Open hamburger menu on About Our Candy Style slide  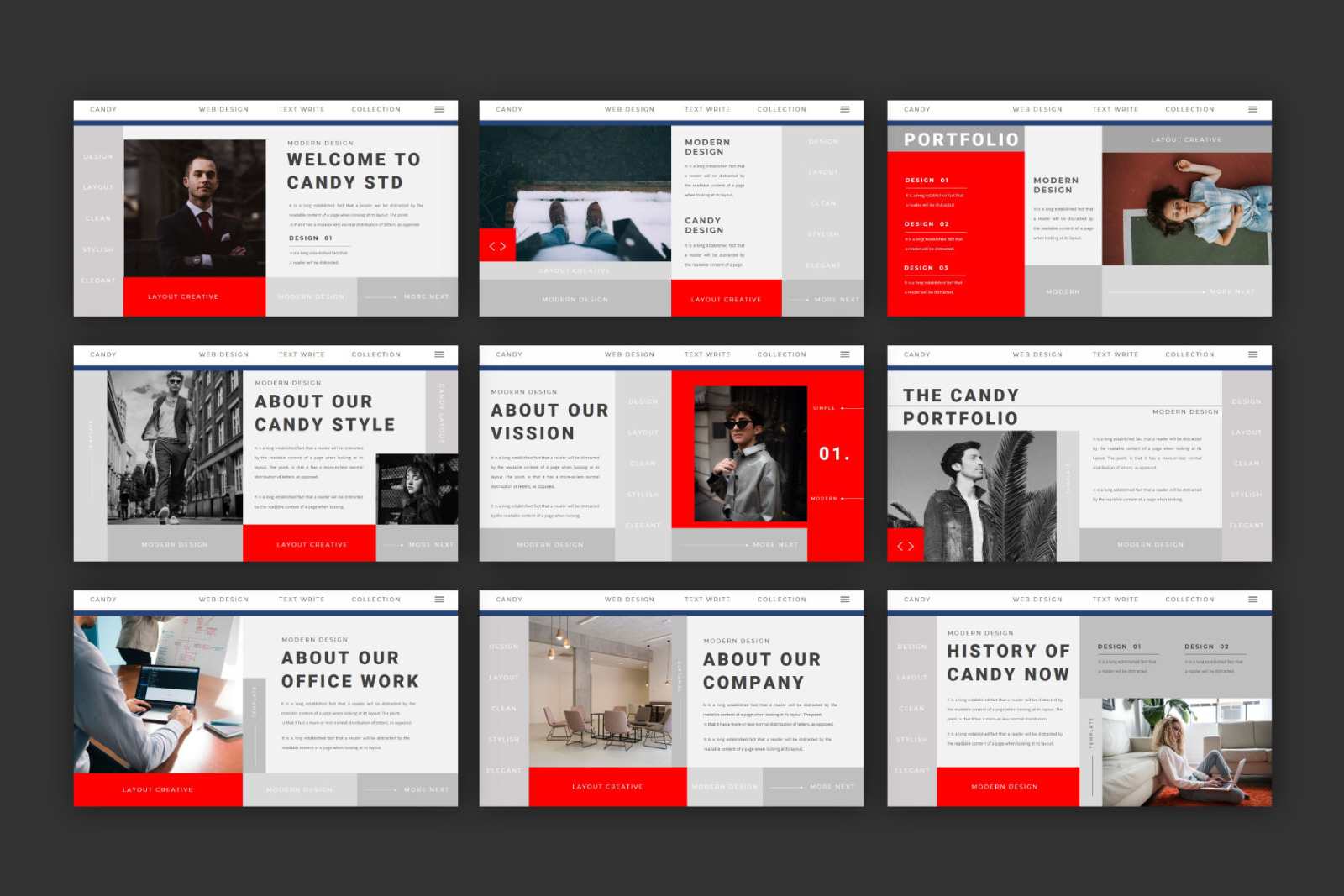point(438,354)
